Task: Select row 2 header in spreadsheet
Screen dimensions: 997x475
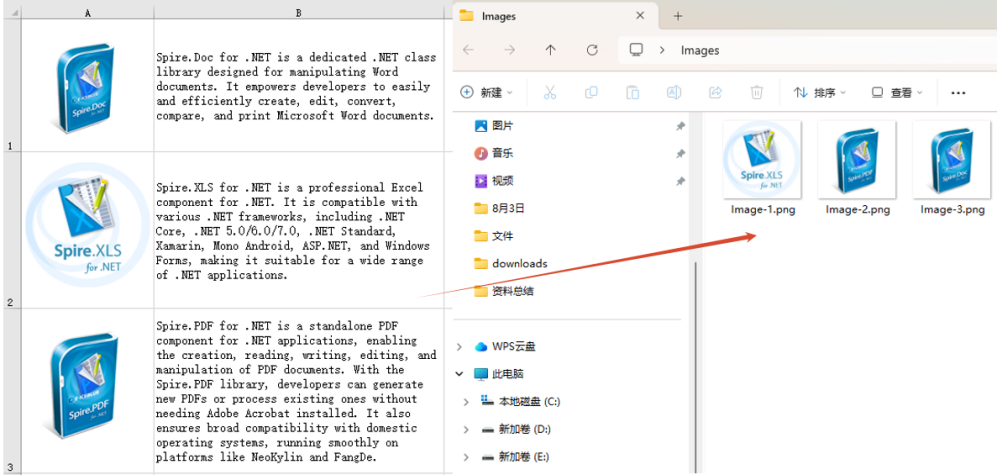Action: tap(11, 230)
